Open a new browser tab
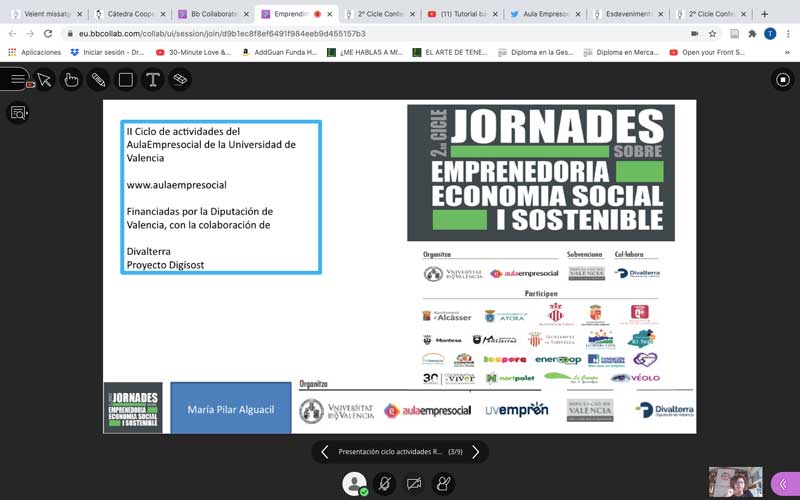The width and height of the screenshot is (800, 500). (764, 14)
